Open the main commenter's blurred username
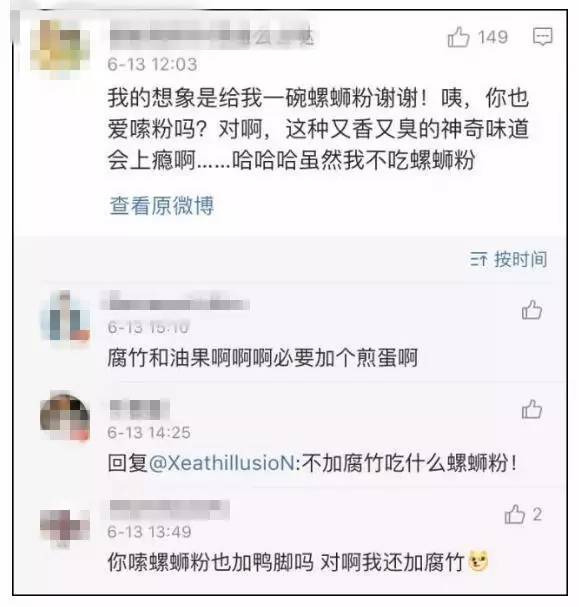Viewport: 579px width, 607px height. coord(211,38)
